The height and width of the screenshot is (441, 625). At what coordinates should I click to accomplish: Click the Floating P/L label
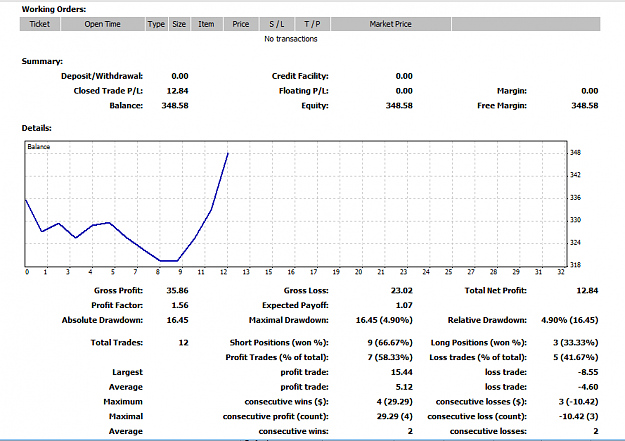[x=304, y=91]
